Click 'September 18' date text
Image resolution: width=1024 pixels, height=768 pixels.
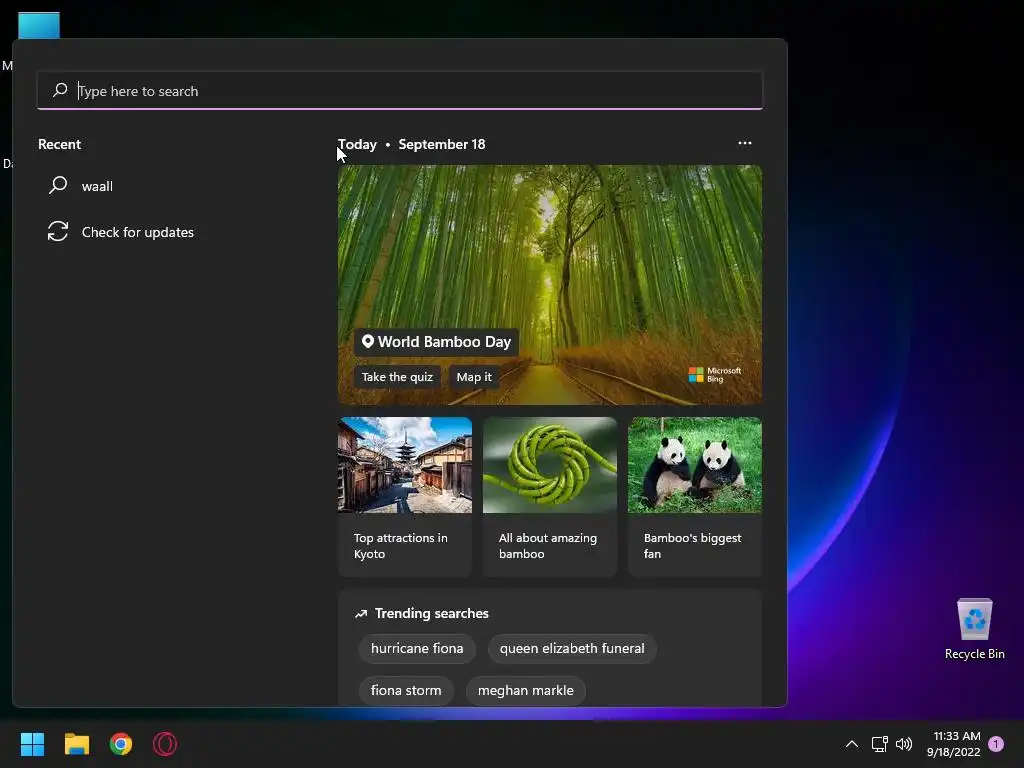(x=441, y=144)
